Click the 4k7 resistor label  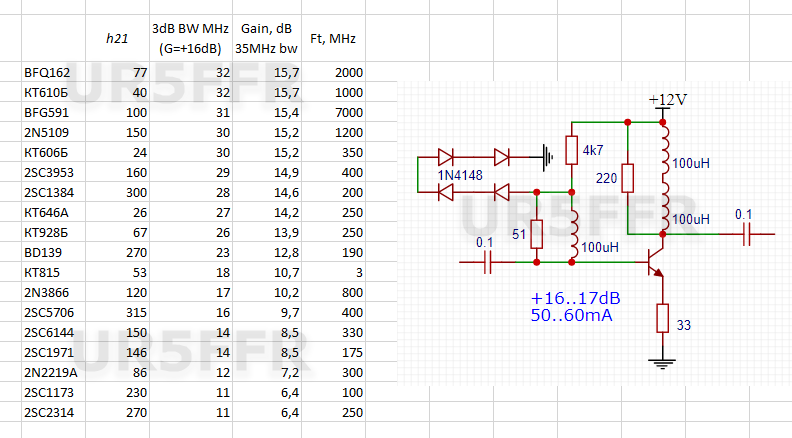(593, 150)
